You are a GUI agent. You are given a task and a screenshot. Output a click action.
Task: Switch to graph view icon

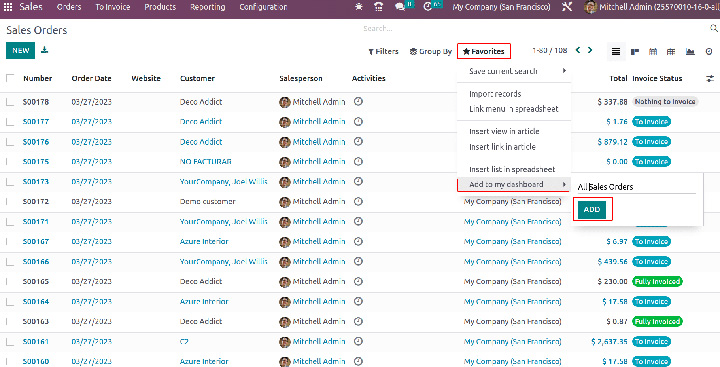(x=690, y=51)
